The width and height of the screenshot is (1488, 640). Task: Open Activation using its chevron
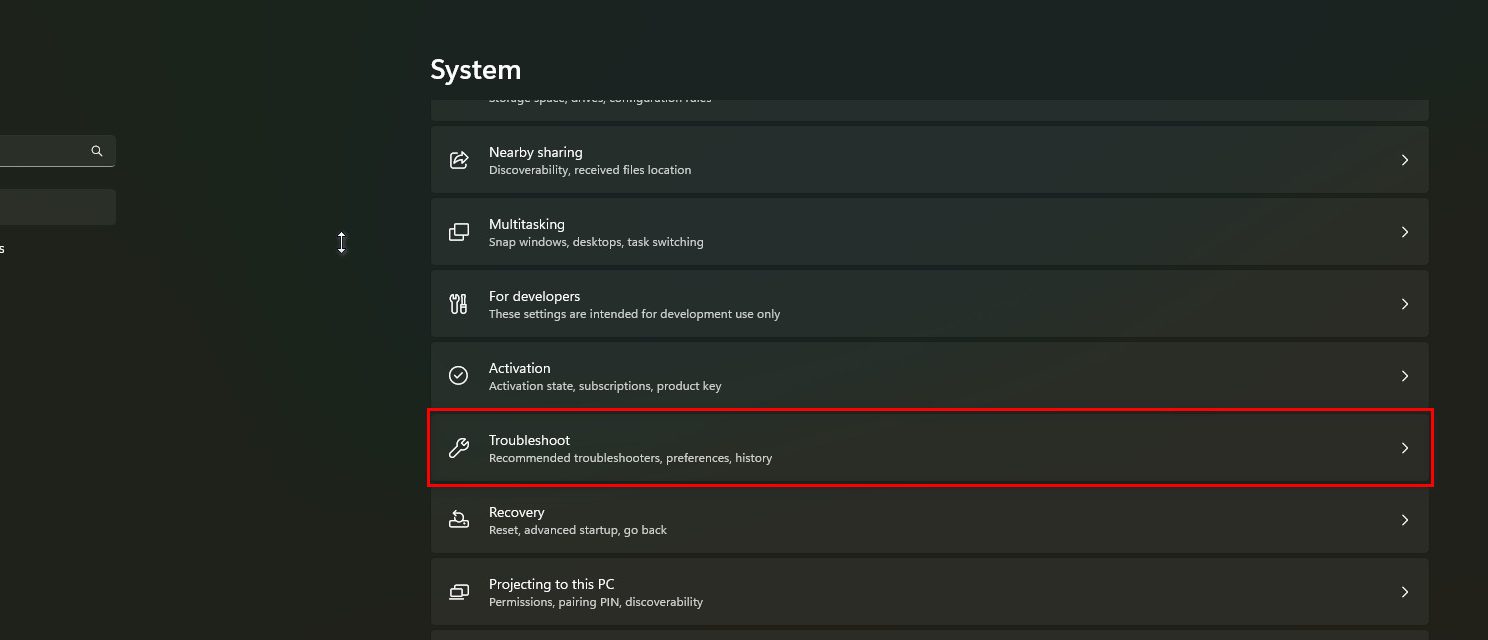point(1405,376)
